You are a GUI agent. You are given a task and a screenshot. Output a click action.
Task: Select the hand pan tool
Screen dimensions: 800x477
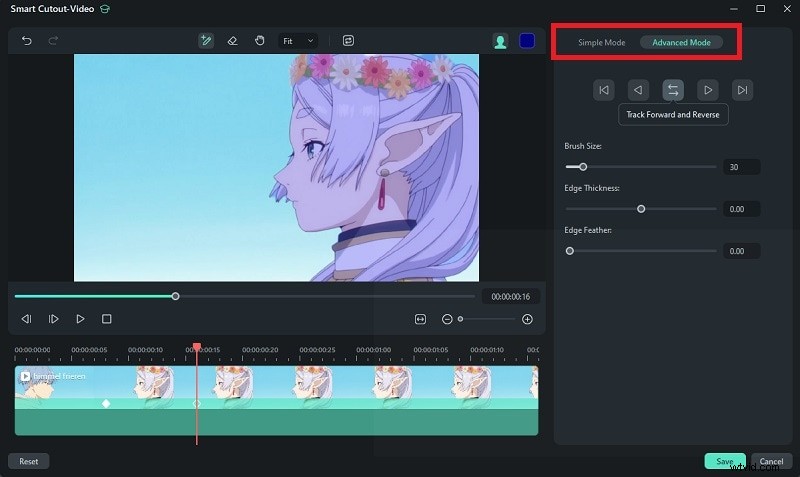click(260, 41)
